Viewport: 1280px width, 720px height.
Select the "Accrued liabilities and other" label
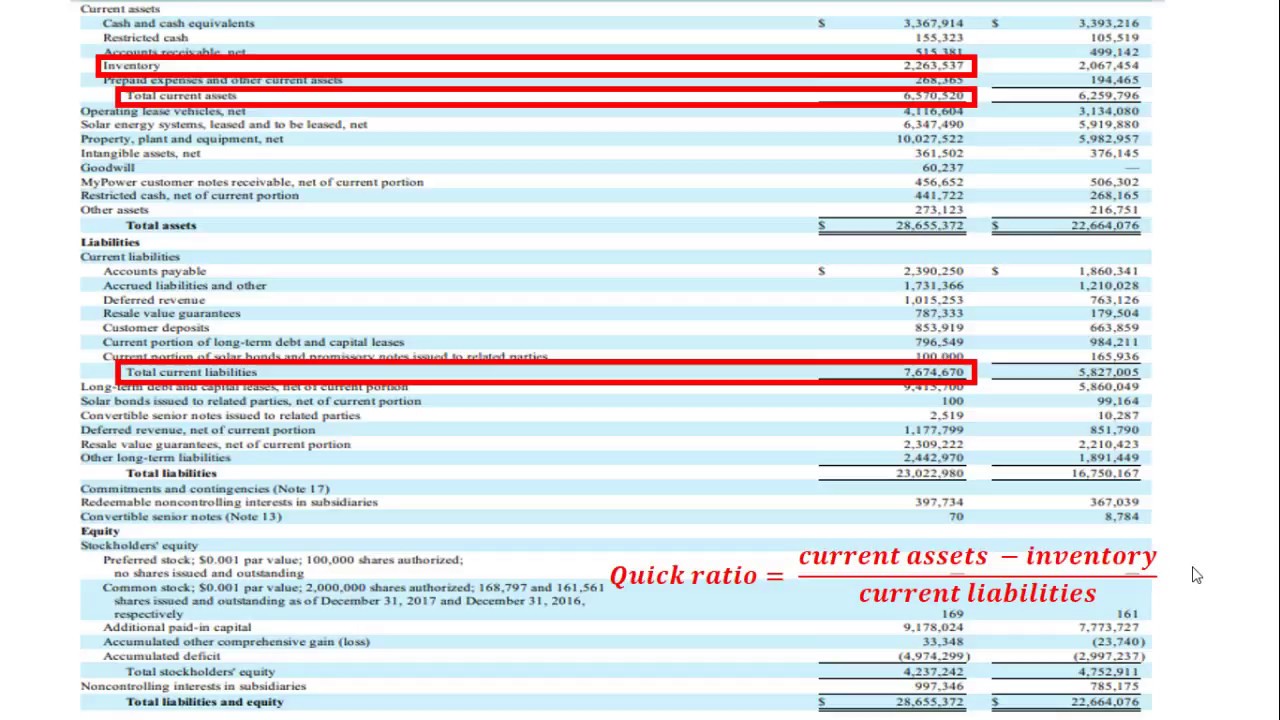coord(185,286)
